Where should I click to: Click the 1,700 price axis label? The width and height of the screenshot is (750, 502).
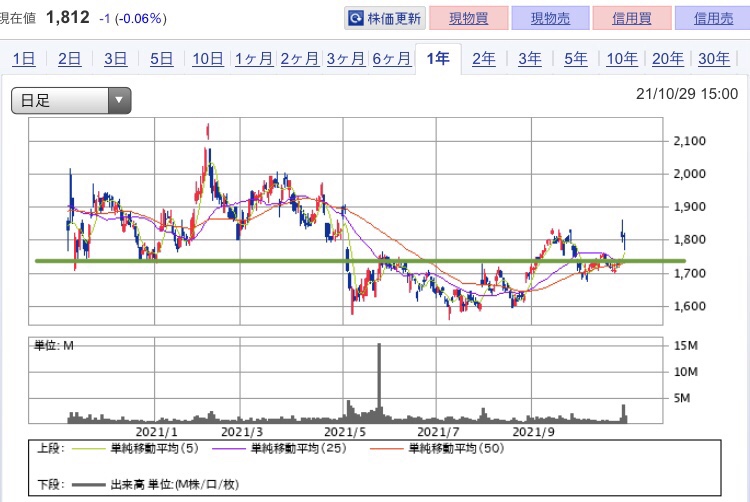(689, 273)
